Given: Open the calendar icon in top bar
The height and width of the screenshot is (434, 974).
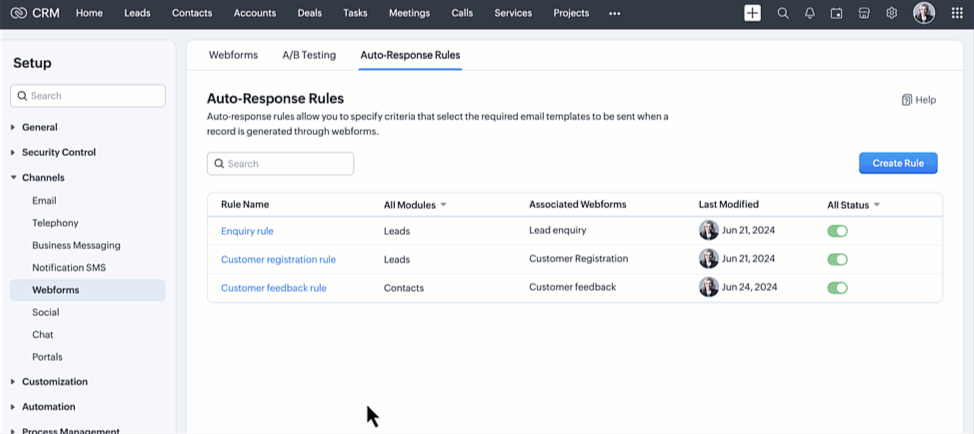Looking at the screenshot, I should 837,13.
